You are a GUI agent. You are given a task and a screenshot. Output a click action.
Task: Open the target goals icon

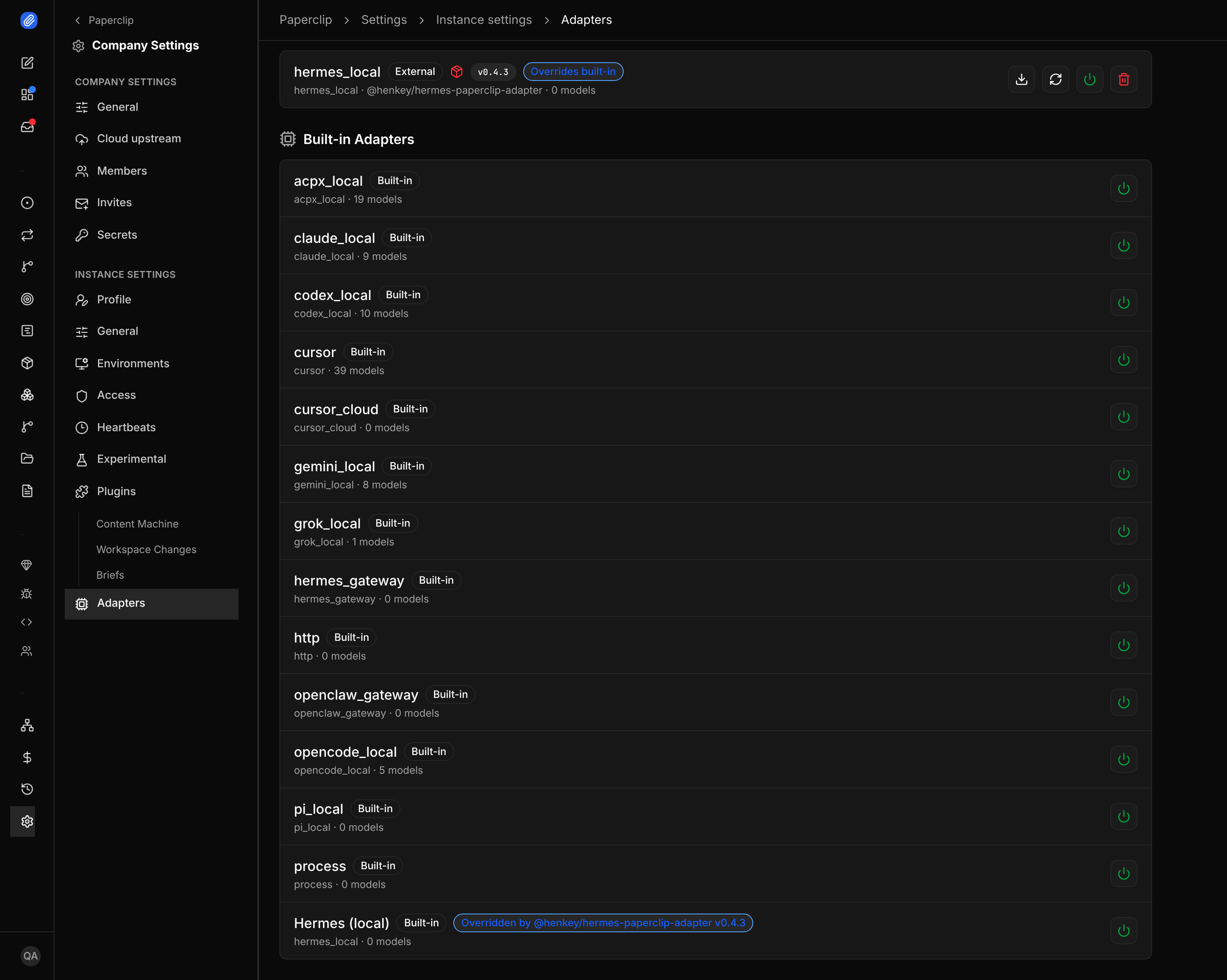pos(27,300)
